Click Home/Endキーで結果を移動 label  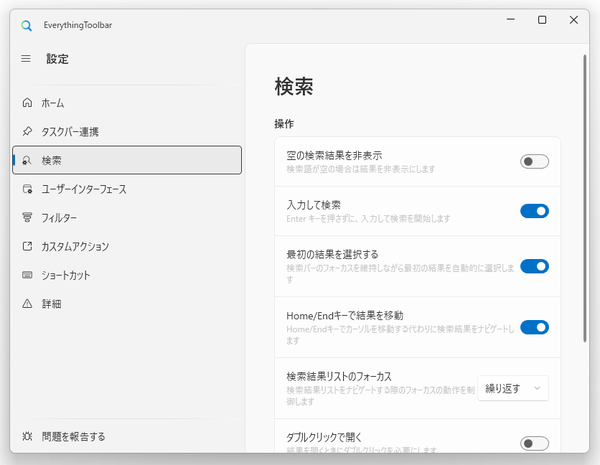[345, 316]
